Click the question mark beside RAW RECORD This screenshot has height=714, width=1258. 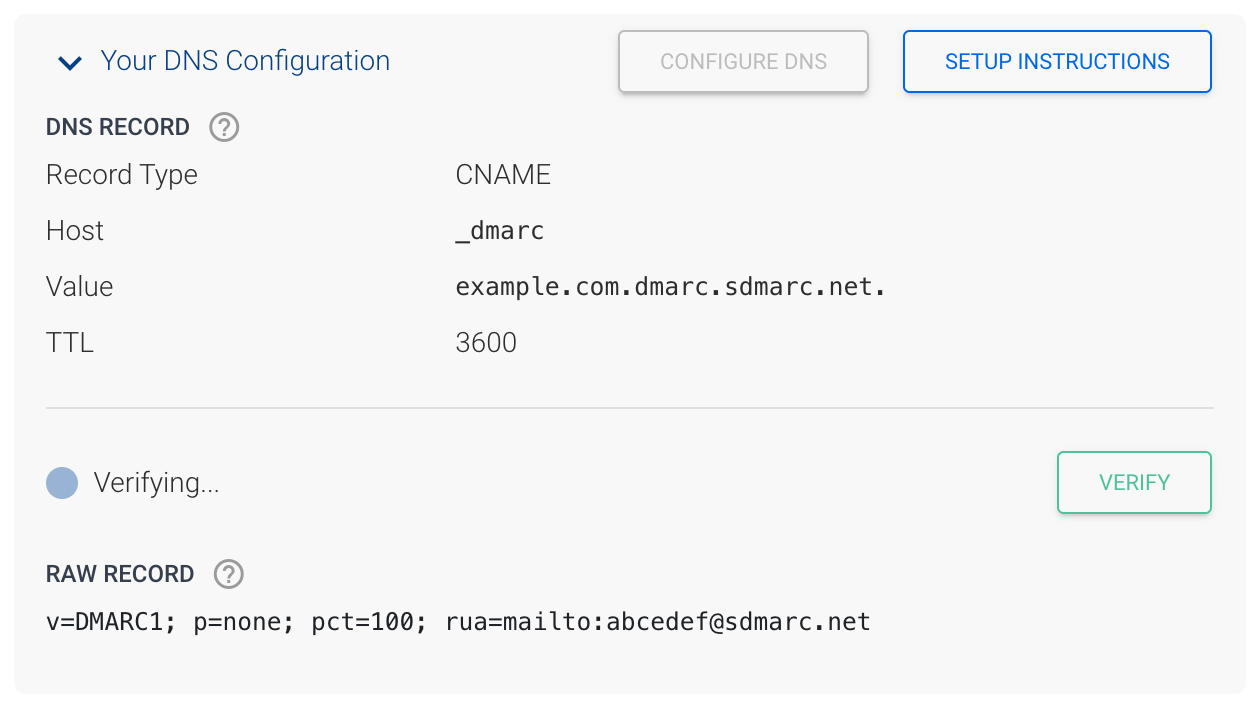click(x=228, y=574)
